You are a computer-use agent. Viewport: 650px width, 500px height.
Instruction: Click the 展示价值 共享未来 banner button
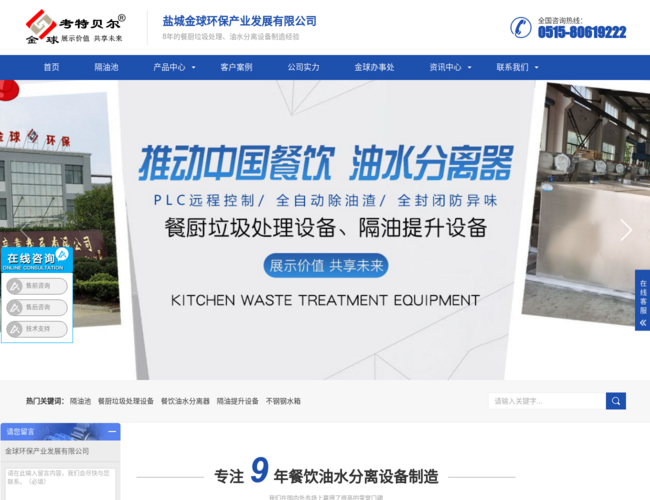pyautogui.click(x=326, y=266)
